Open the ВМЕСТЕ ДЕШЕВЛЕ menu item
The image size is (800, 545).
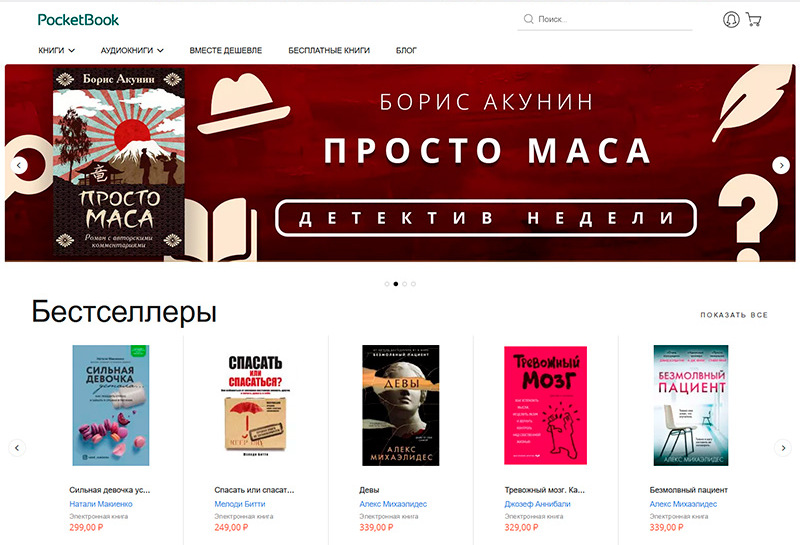pos(226,51)
